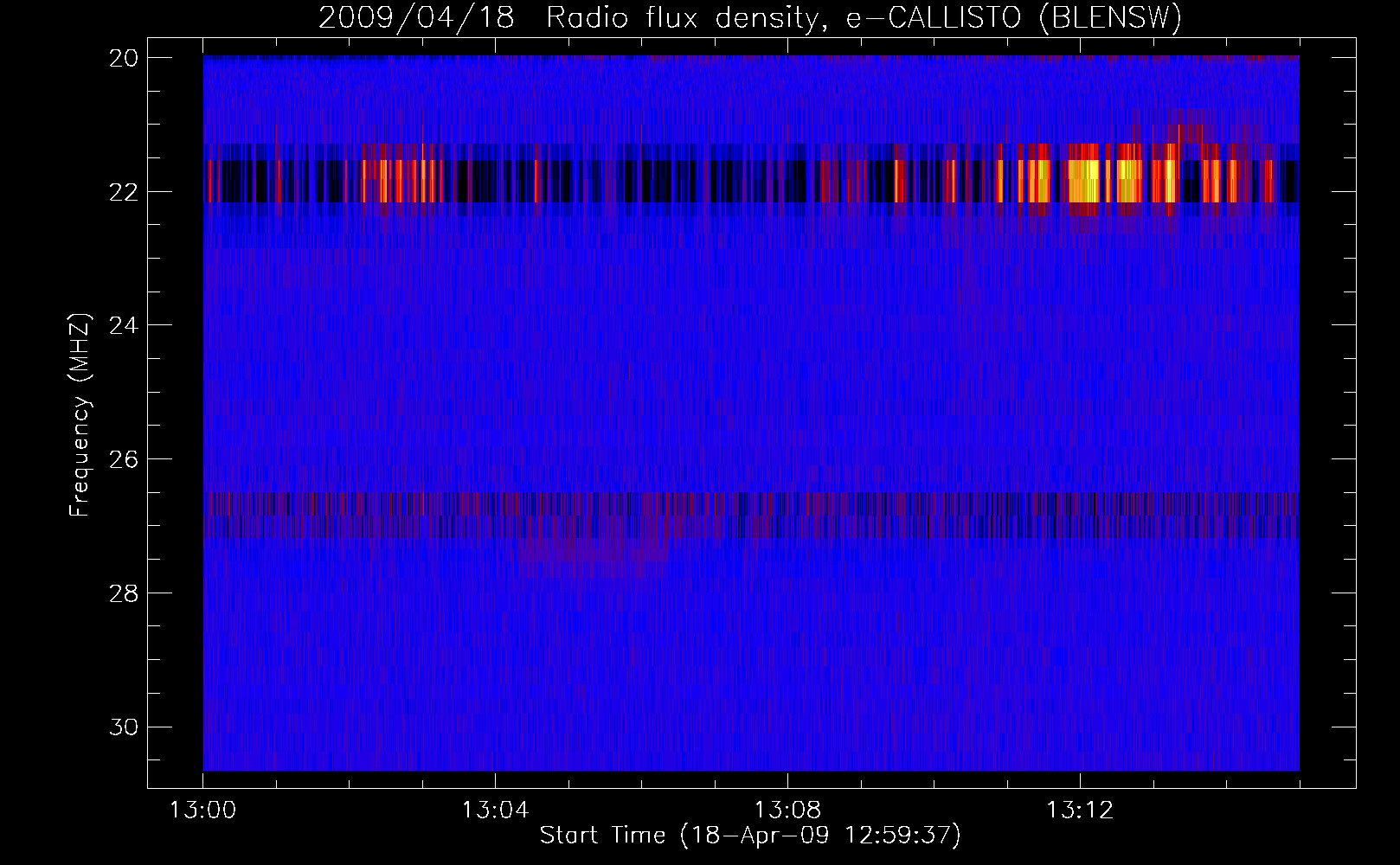1400x865 pixels.
Task: Click the 'Frequency (MHZ)' axis label
Action: [x=80, y=415]
